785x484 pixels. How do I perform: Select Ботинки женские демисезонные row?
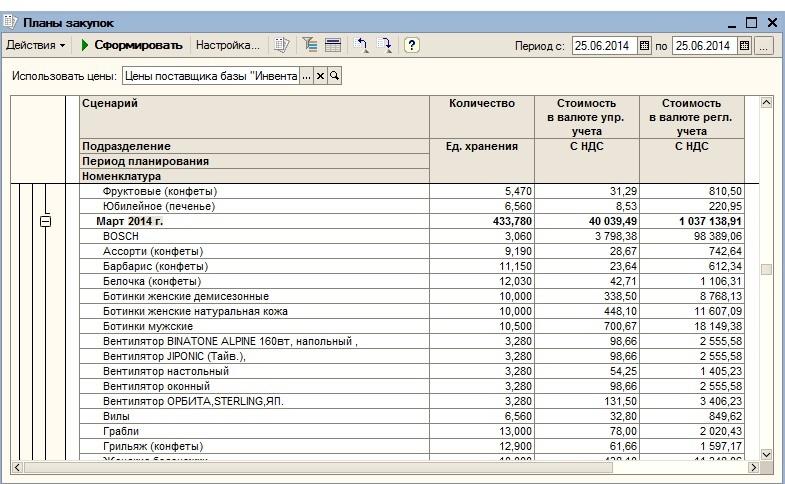pos(411,296)
